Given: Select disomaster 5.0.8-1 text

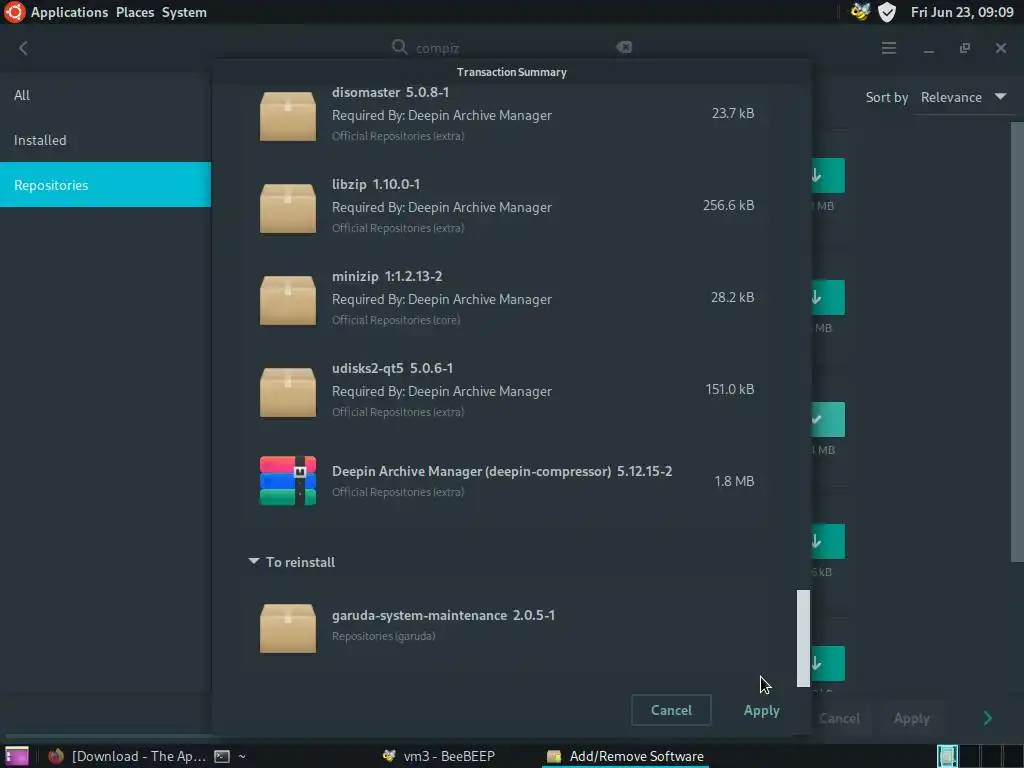Looking at the screenshot, I should [390, 92].
